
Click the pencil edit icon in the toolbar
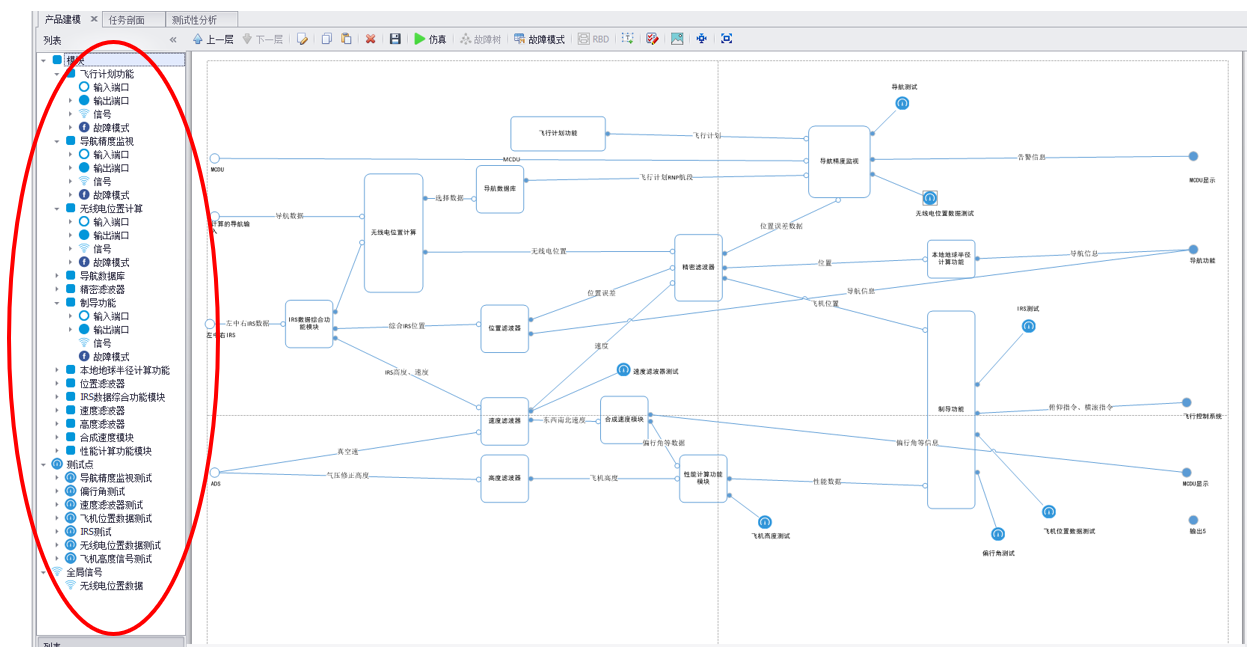302,39
